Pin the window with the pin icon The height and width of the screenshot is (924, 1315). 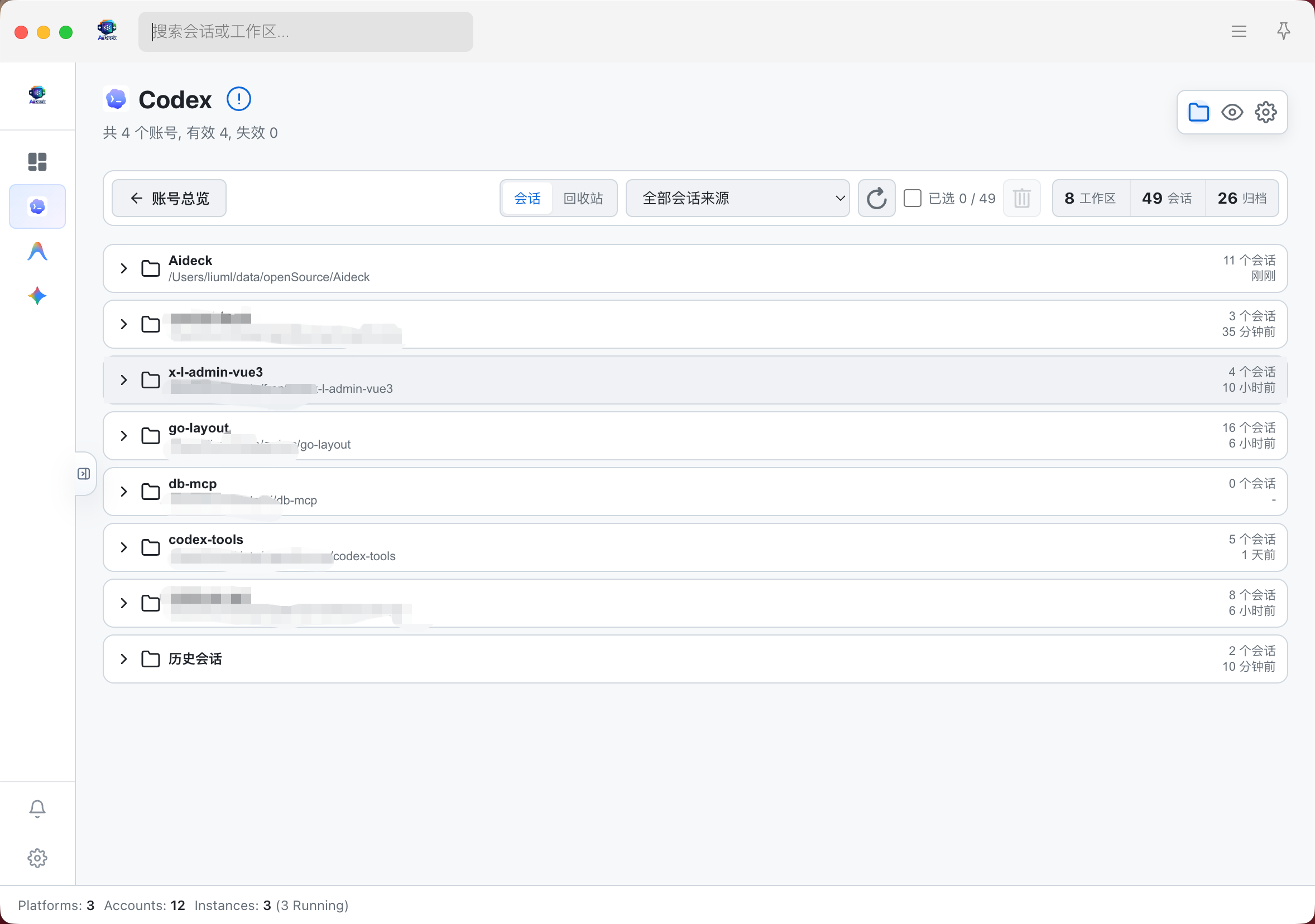tap(1284, 31)
